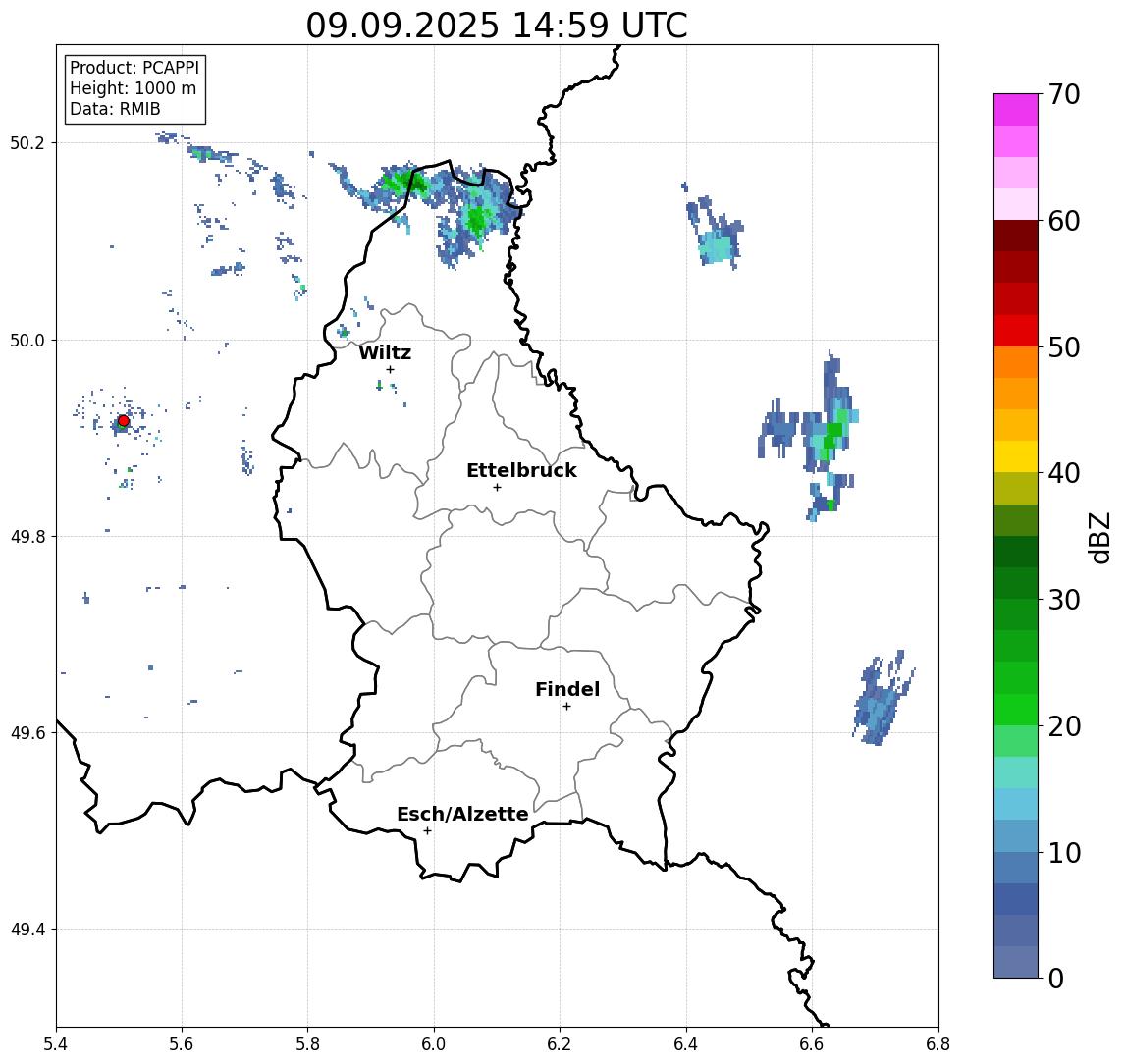Click the 6.6 longitude axis label
1124x1064 pixels.
tap(812, 1044)
